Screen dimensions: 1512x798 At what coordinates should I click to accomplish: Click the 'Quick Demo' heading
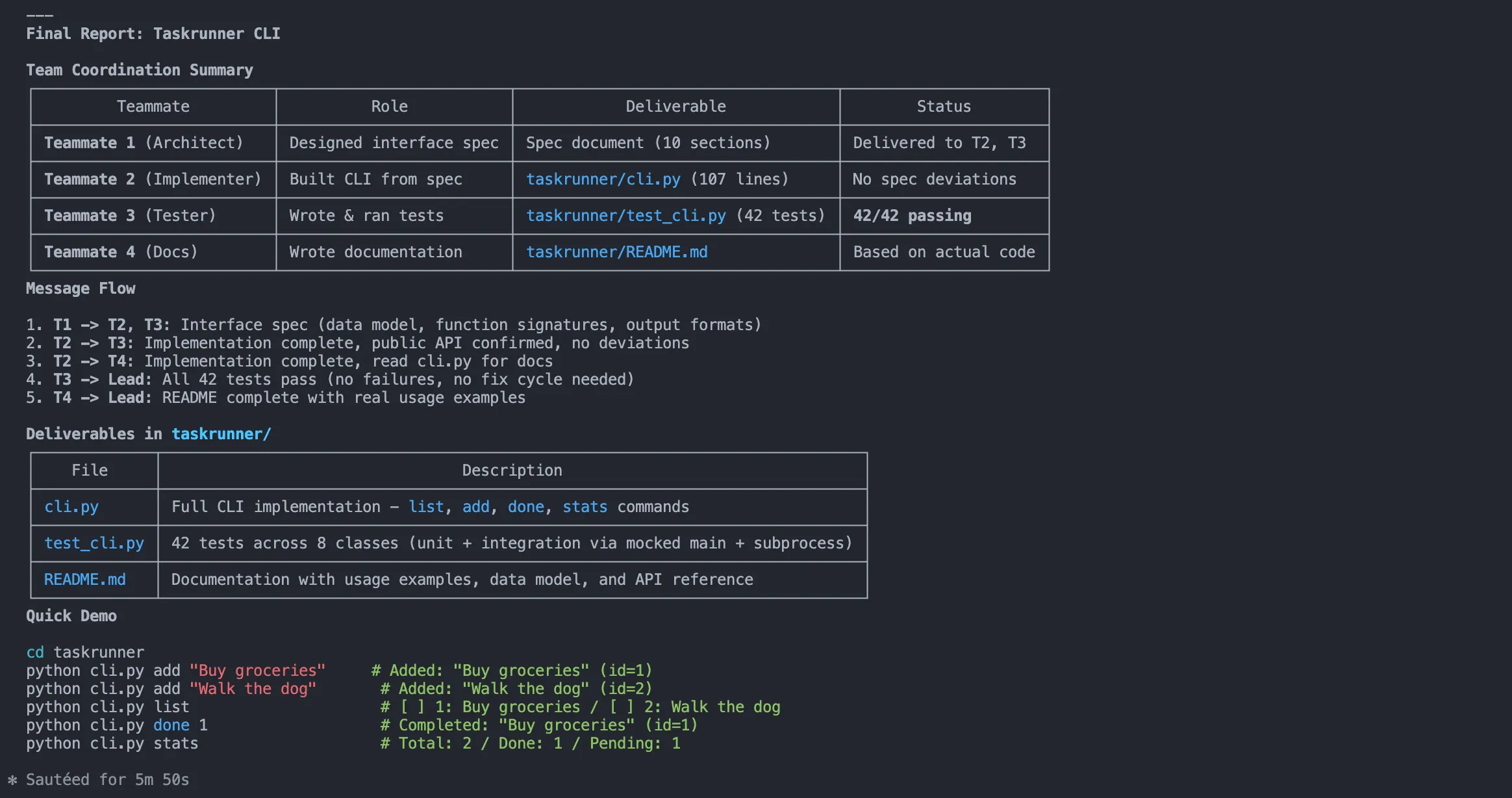click(71, 616)
